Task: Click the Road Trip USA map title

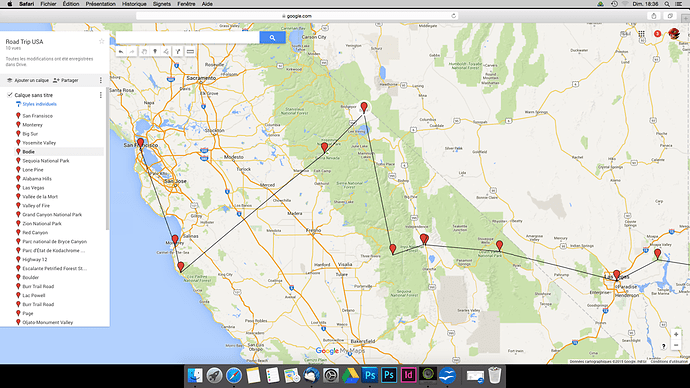Action: [x=24, y=41]
